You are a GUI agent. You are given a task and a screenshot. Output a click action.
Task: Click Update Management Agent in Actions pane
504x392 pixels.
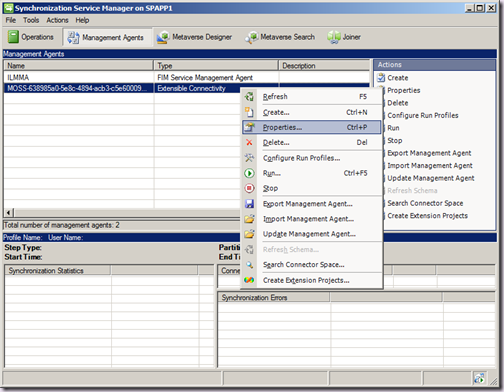point(431,178)
